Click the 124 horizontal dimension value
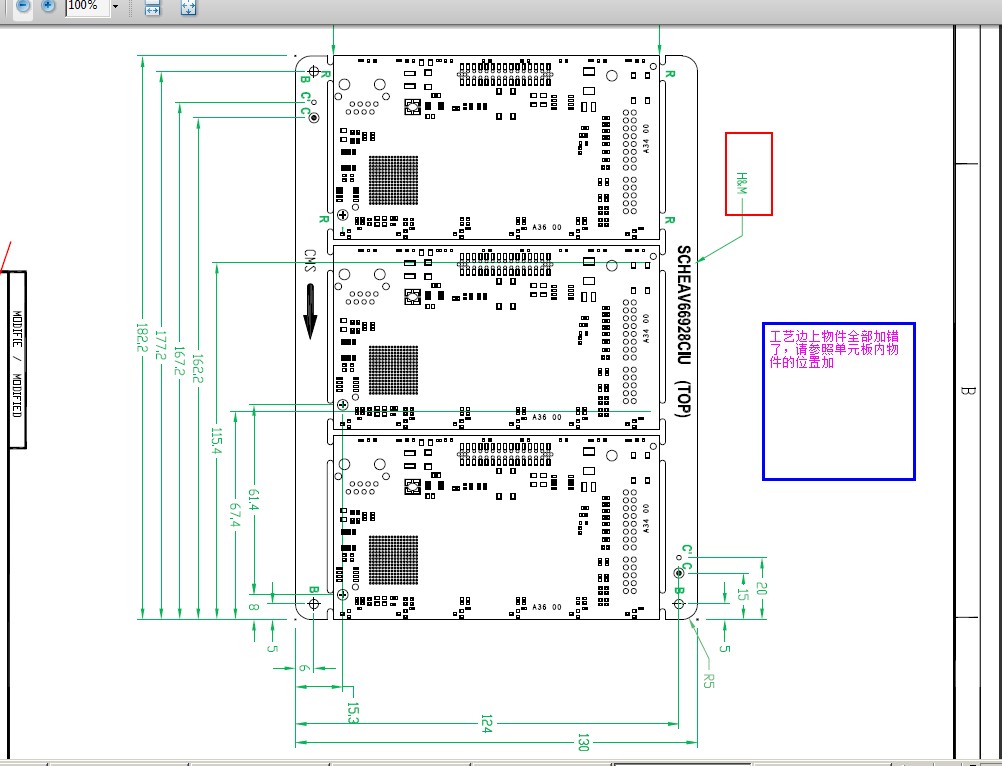1002x766 pixels. [x=486, y=724]
